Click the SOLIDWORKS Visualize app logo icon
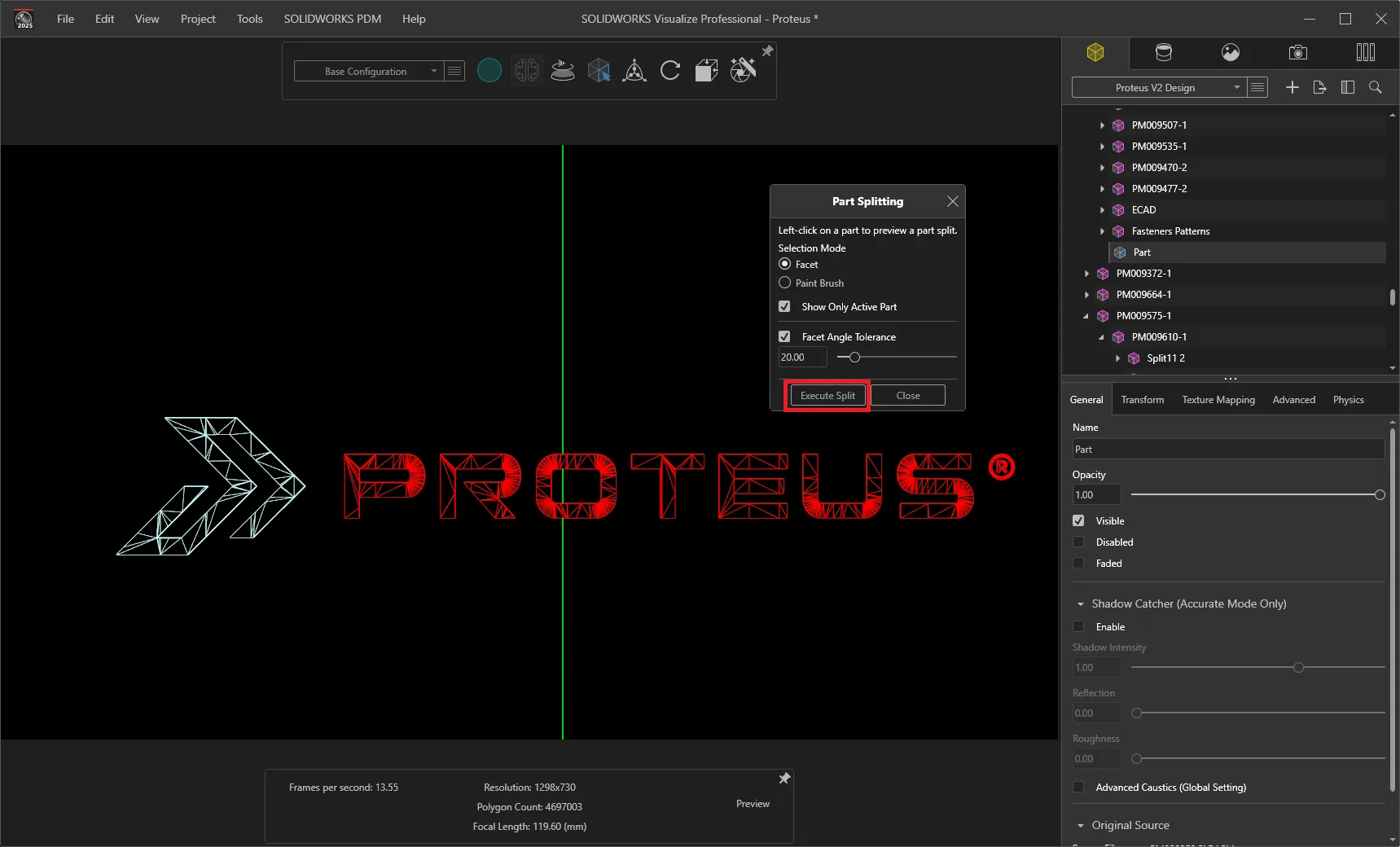The width and height of the screenshot is (1400, 847). tap(24, 19)
